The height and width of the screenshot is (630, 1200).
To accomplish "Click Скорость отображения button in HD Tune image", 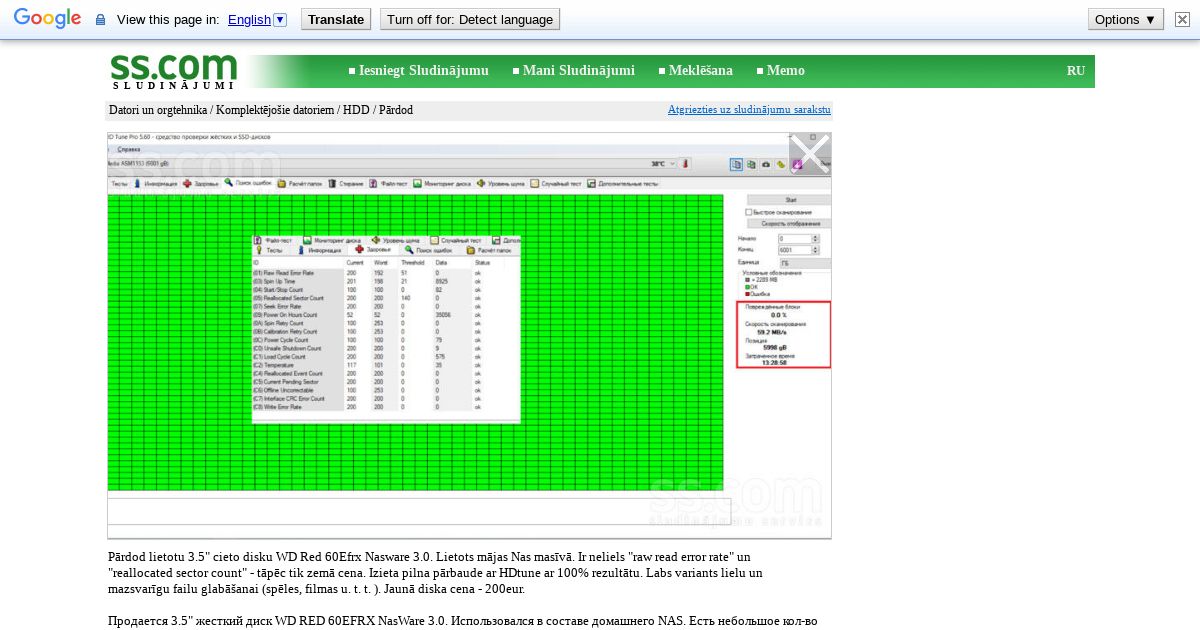I will [790, 224].
